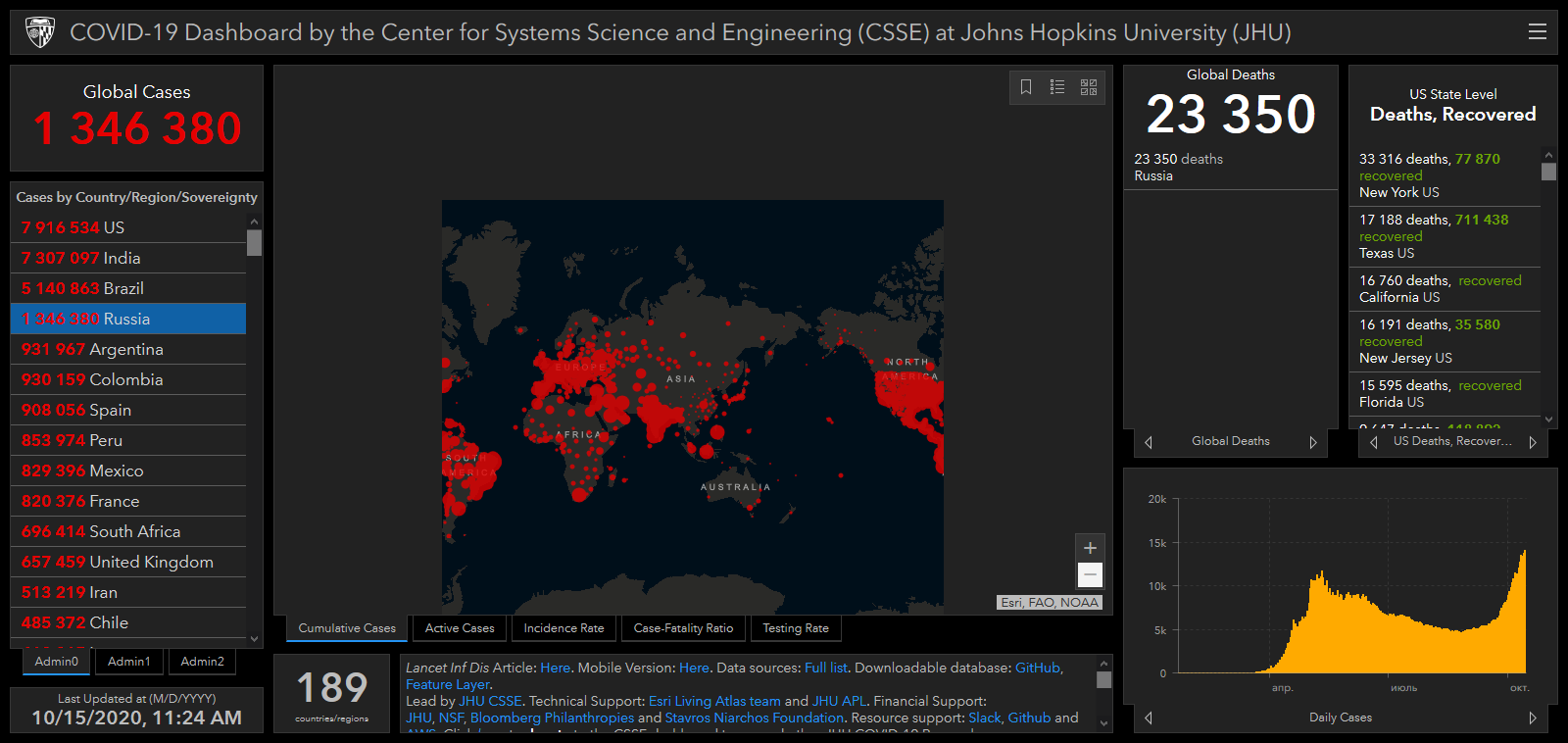Select the Admin0 tab

57,662
